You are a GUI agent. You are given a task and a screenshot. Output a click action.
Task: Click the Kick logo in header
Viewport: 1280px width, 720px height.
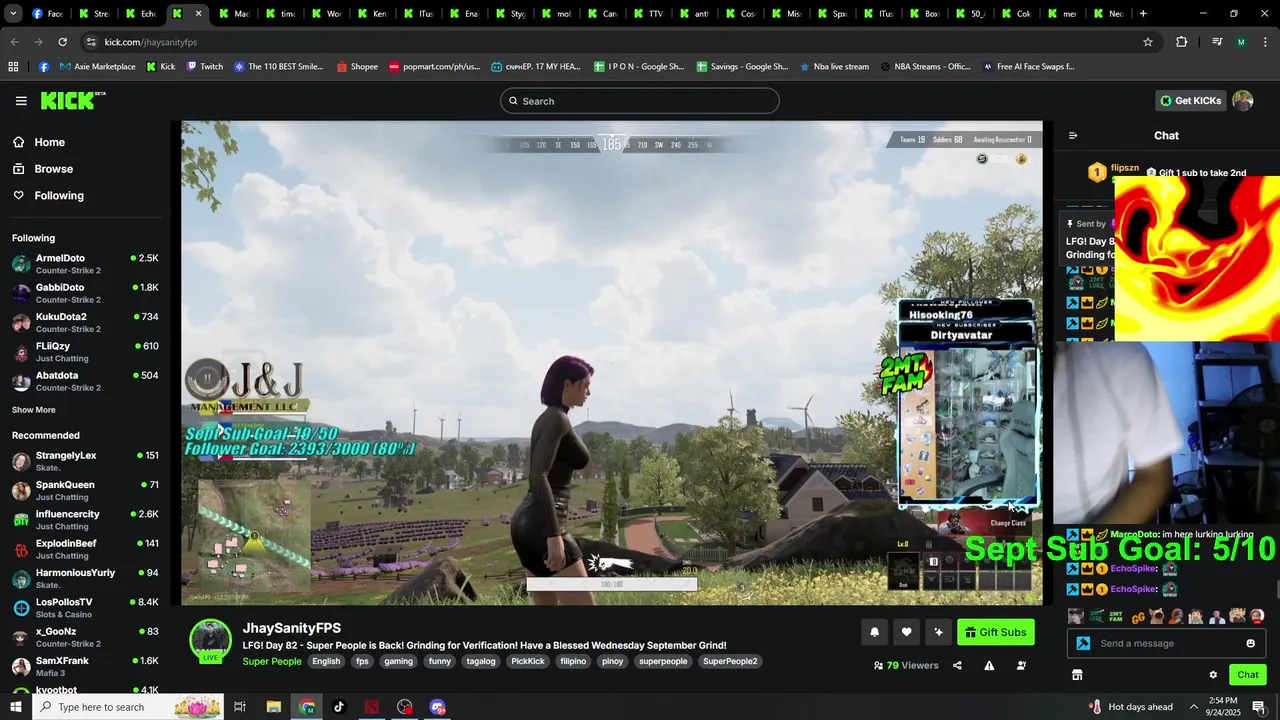73,100
